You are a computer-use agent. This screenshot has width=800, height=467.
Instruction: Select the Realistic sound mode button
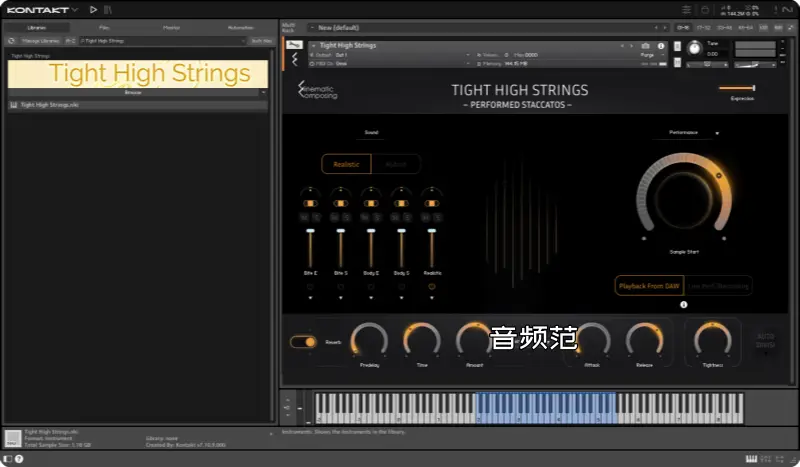click(x=346, y=165)
